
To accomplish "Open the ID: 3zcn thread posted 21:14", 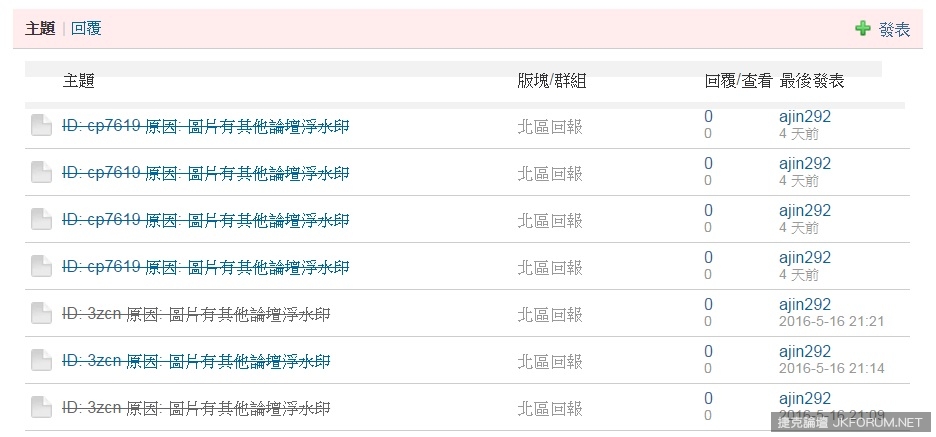I will tap(196, 361).
